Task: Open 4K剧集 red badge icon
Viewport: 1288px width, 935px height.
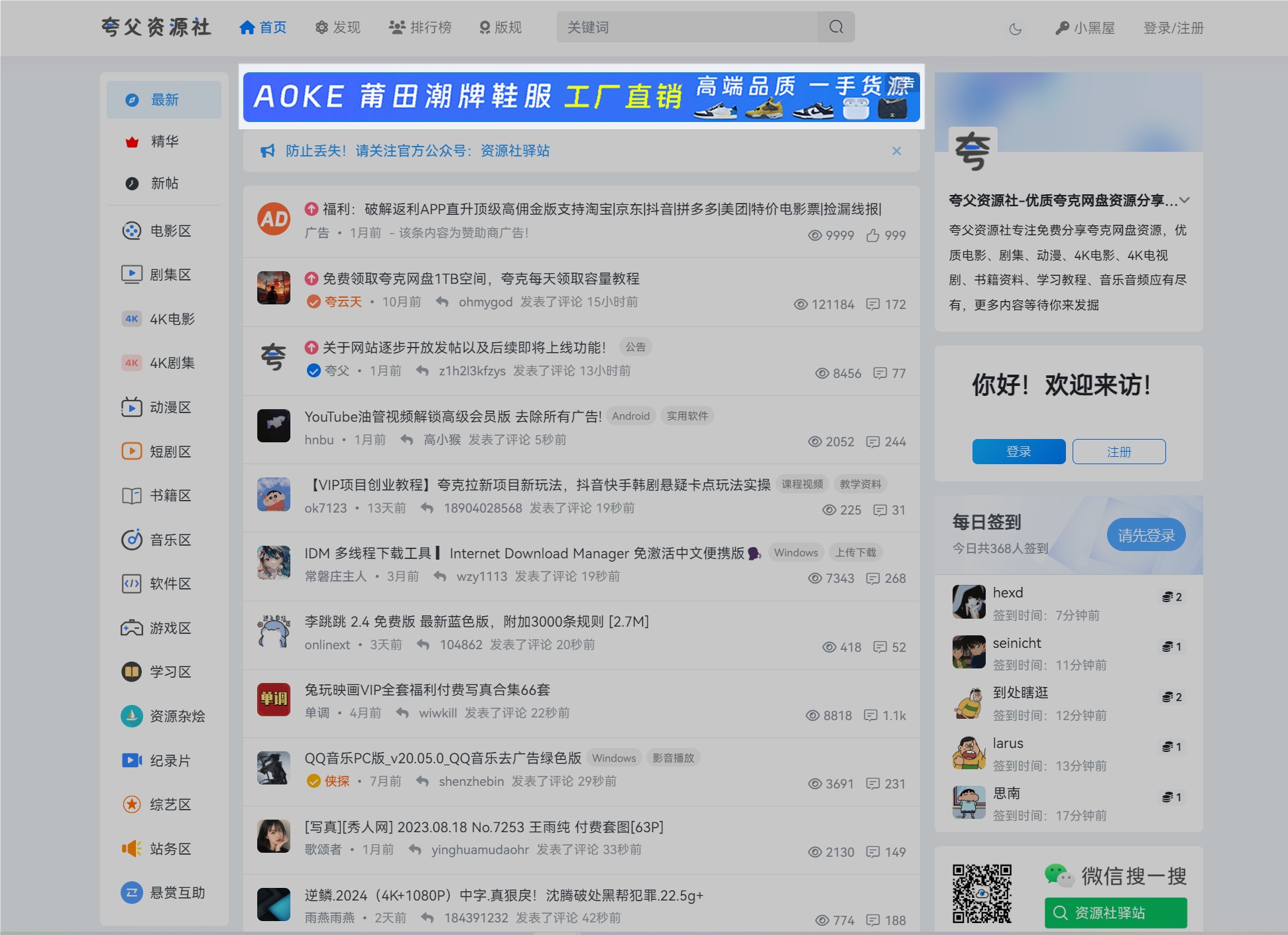Action: (x=131, y=363)
